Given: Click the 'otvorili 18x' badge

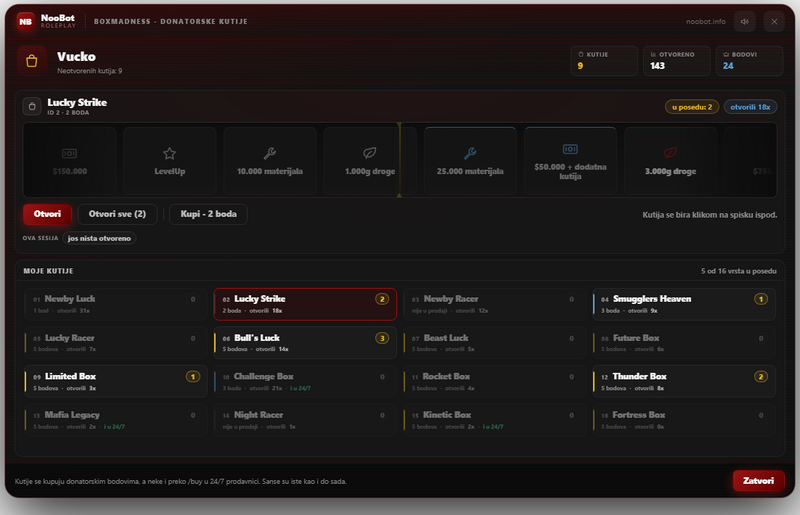Looking at the screenshot, I should [x=750, y=107].
